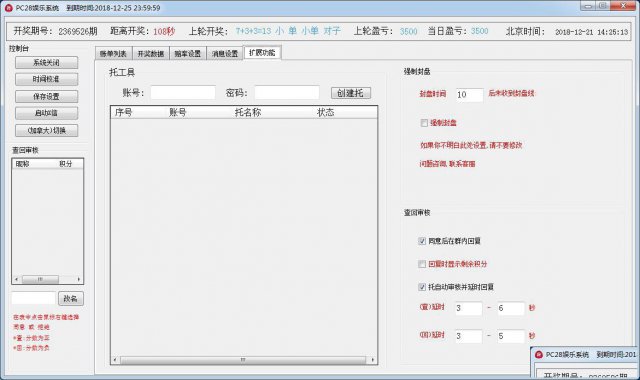This screenshot has height=380, width=640.
Task: Switch to the 开奖数据 tab
Action: (x=151, y=53)
